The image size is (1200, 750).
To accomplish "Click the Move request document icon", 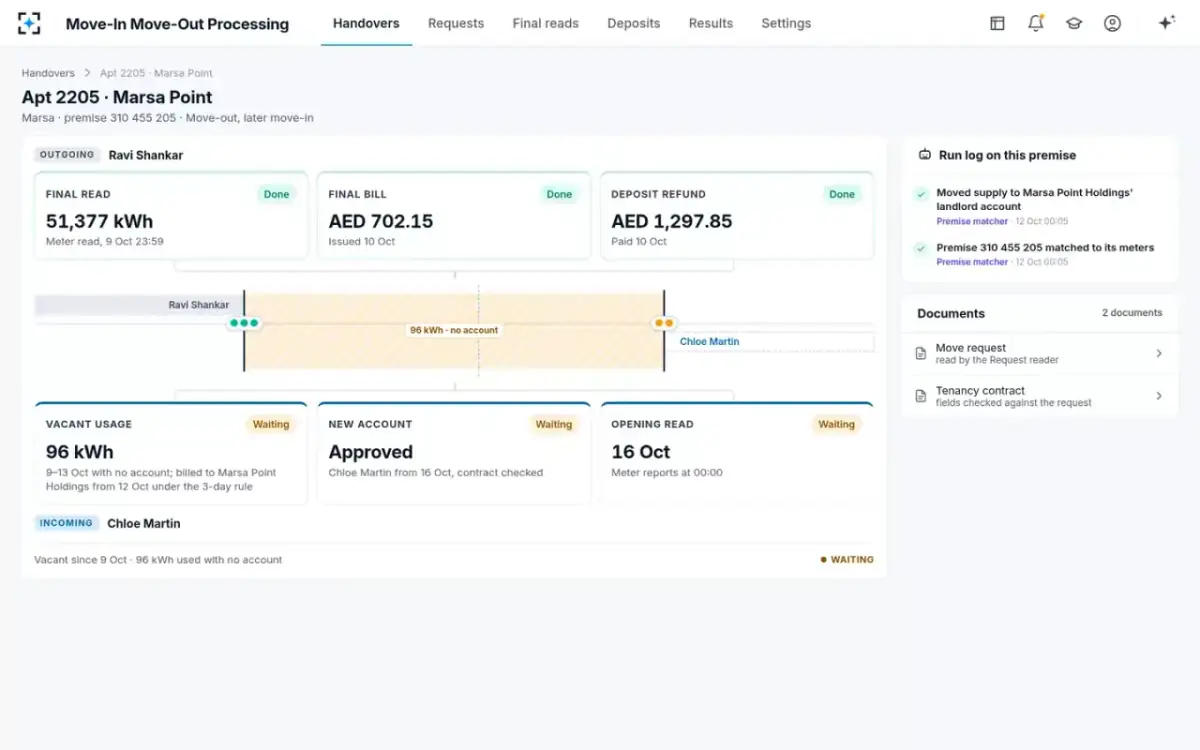I will [921, 354].
